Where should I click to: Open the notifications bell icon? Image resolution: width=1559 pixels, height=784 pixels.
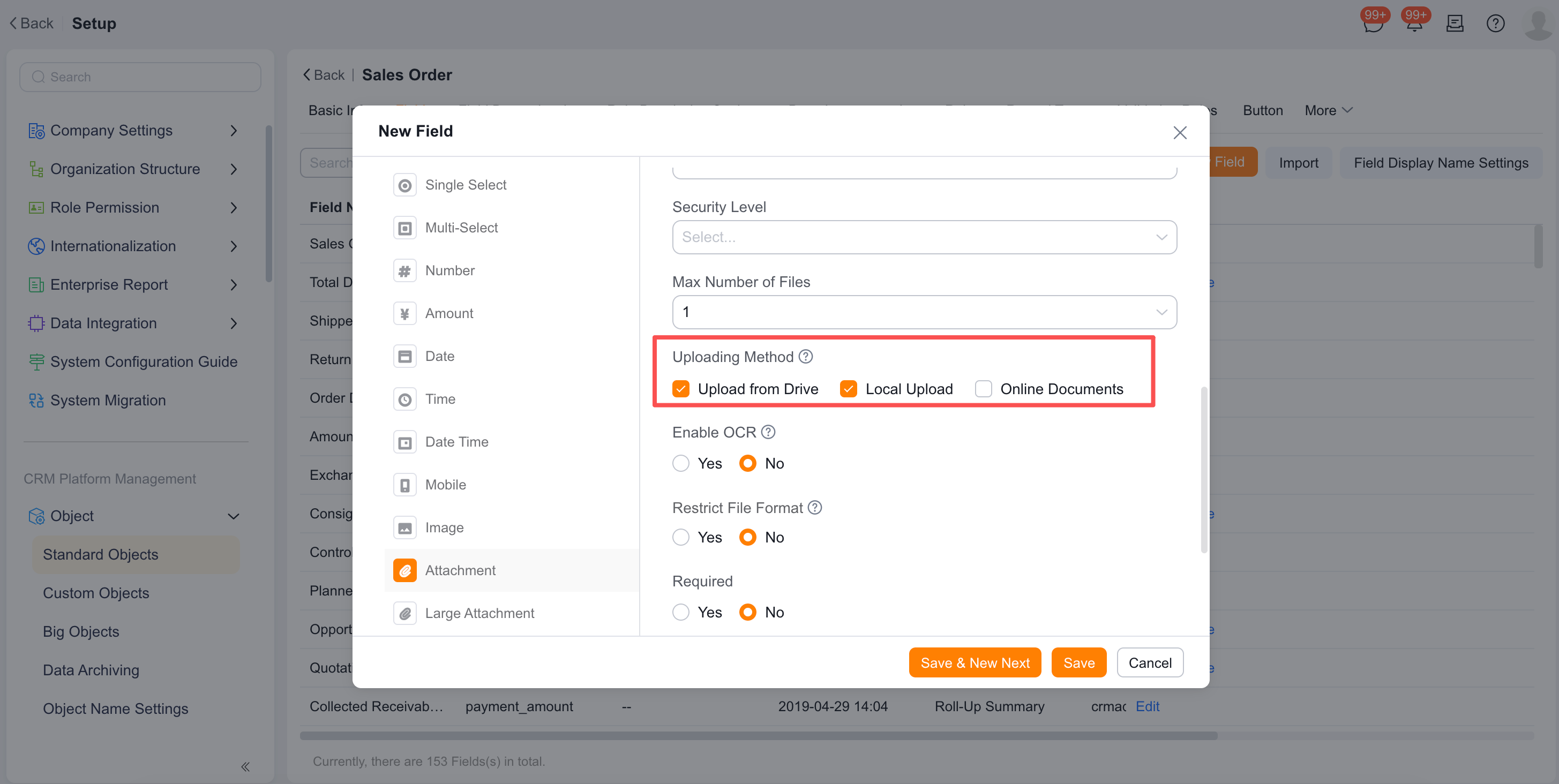(x=1414, y=24)
